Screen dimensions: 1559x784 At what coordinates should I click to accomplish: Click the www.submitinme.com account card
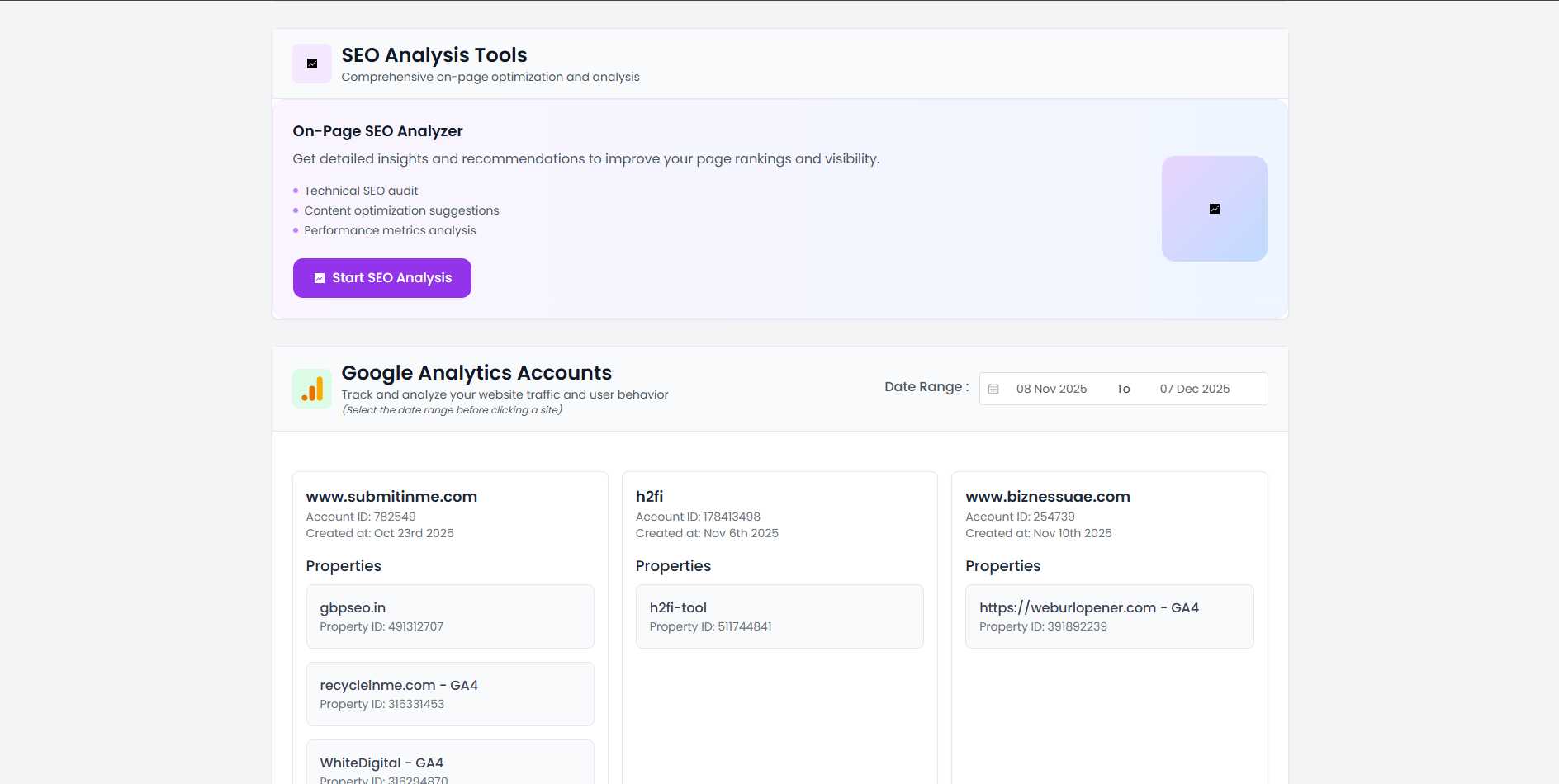[x=391, y=496]
